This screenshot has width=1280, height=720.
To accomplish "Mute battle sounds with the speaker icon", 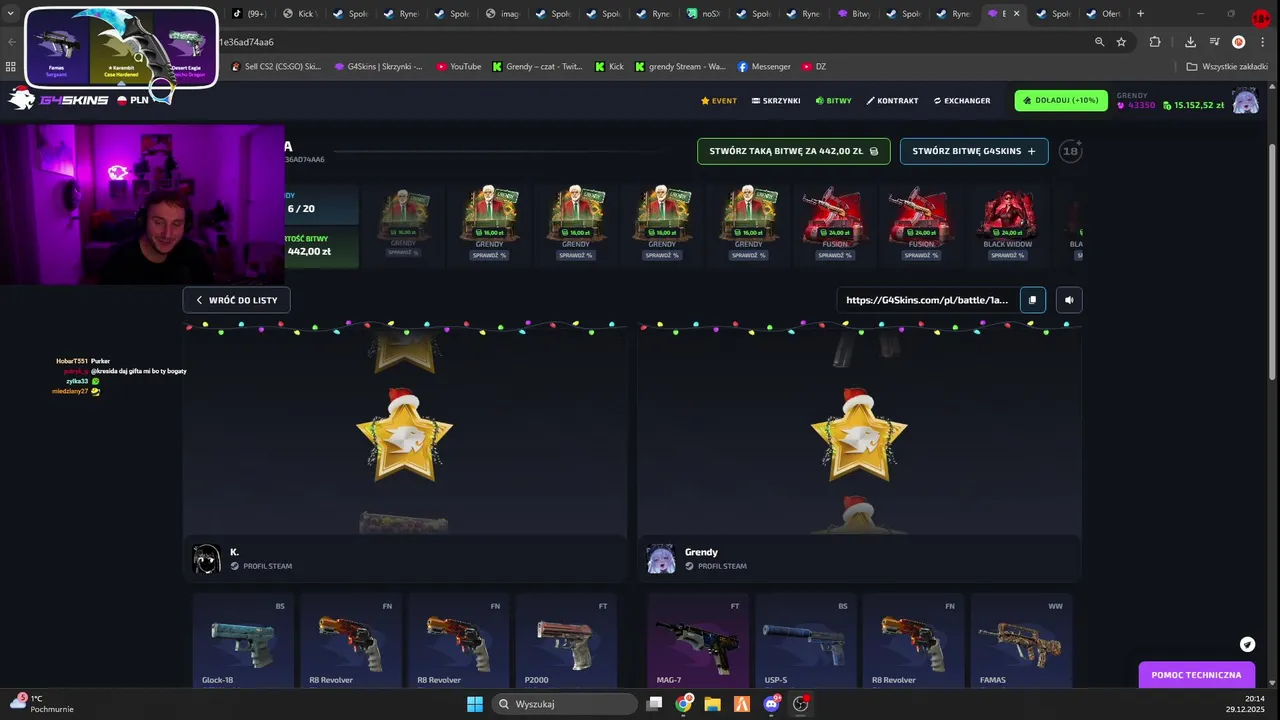I will pos(1069,300).
